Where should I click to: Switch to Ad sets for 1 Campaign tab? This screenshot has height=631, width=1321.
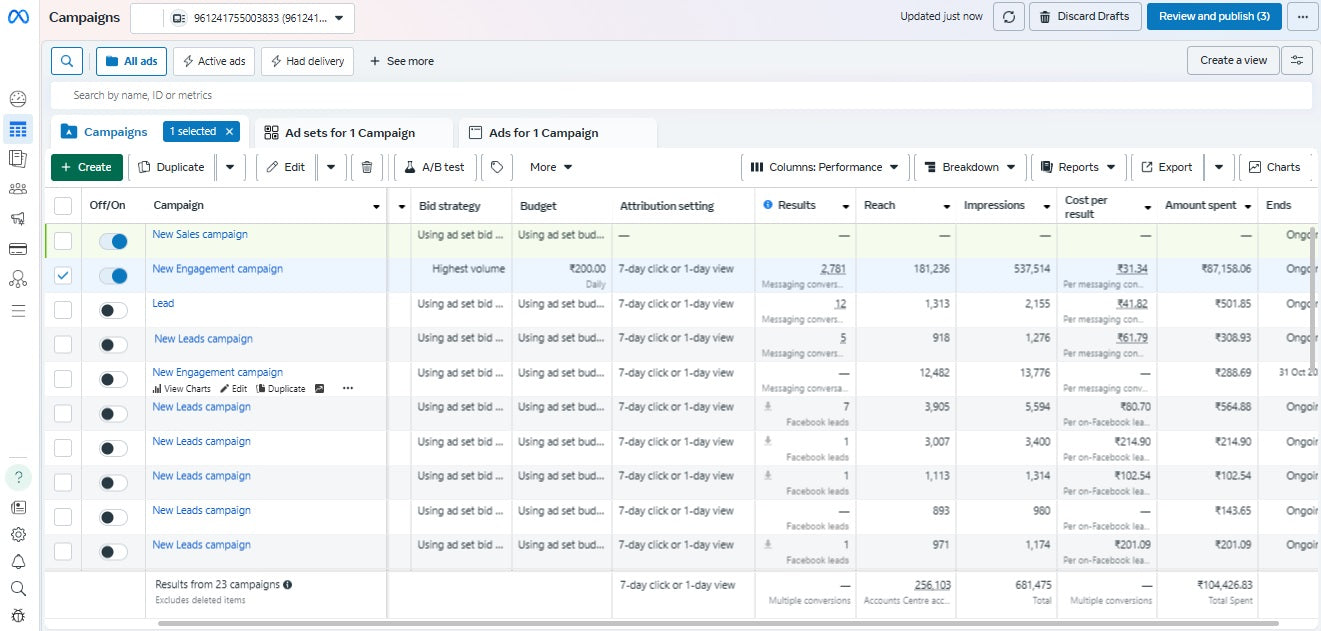click(349, 133)
